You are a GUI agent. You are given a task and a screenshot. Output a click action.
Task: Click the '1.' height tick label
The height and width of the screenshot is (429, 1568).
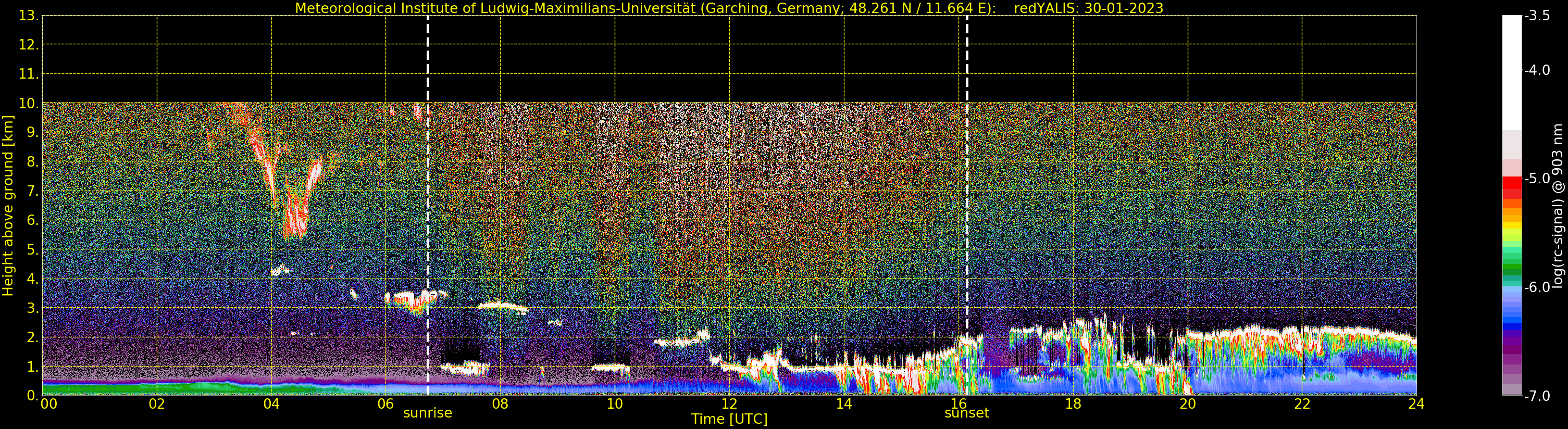tap(32, 367)
